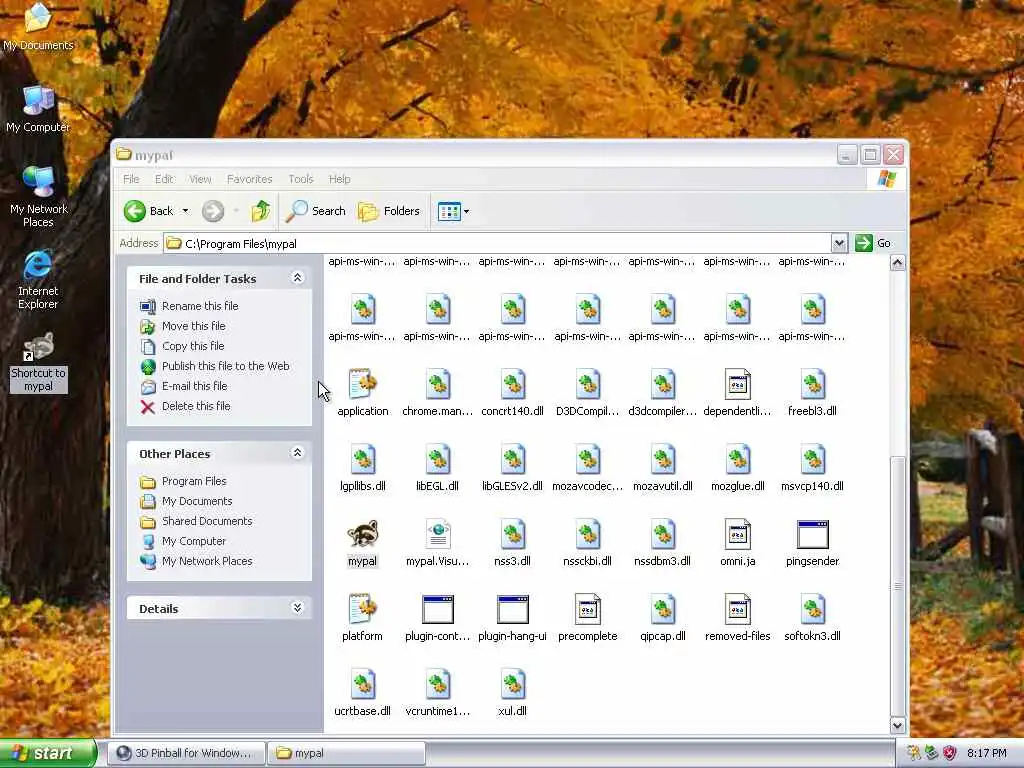The width and height of the screenshot is (1024, 768).
Task: Open the View menu
Action: (200, 179)
